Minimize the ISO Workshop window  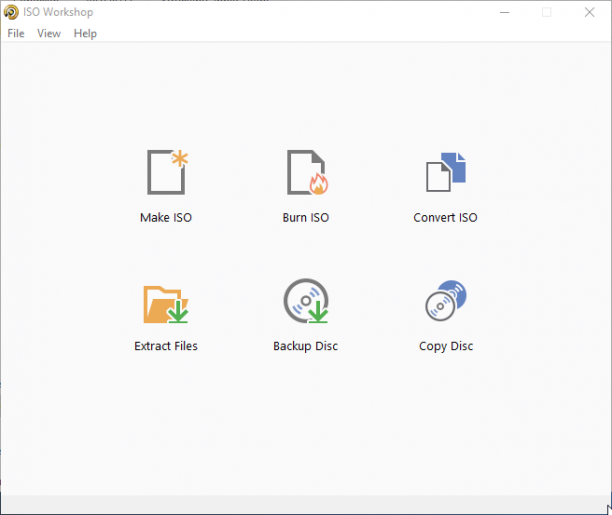tap(505, 12)
